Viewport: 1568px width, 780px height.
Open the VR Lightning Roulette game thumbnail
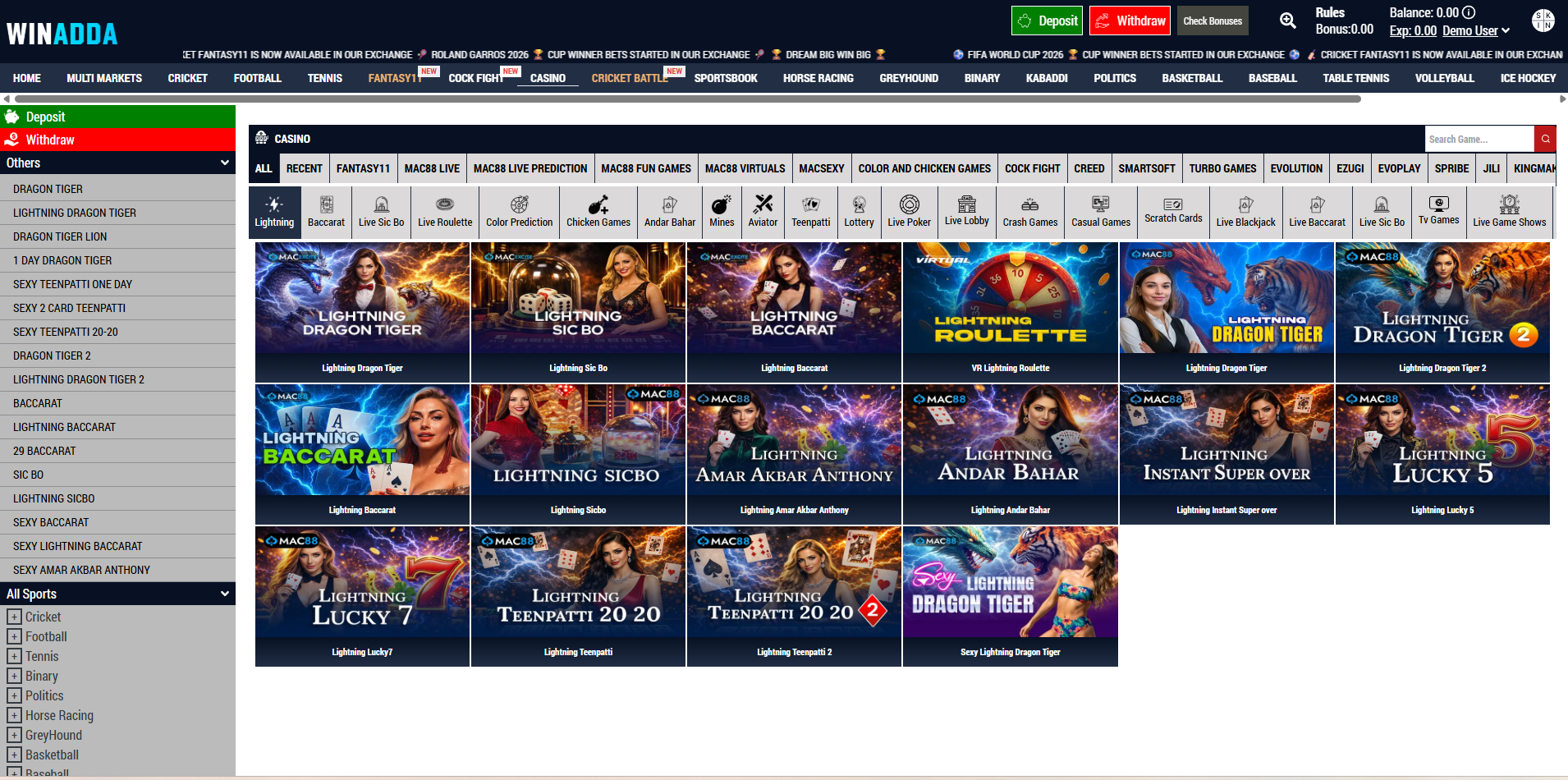coord(1011,312)
